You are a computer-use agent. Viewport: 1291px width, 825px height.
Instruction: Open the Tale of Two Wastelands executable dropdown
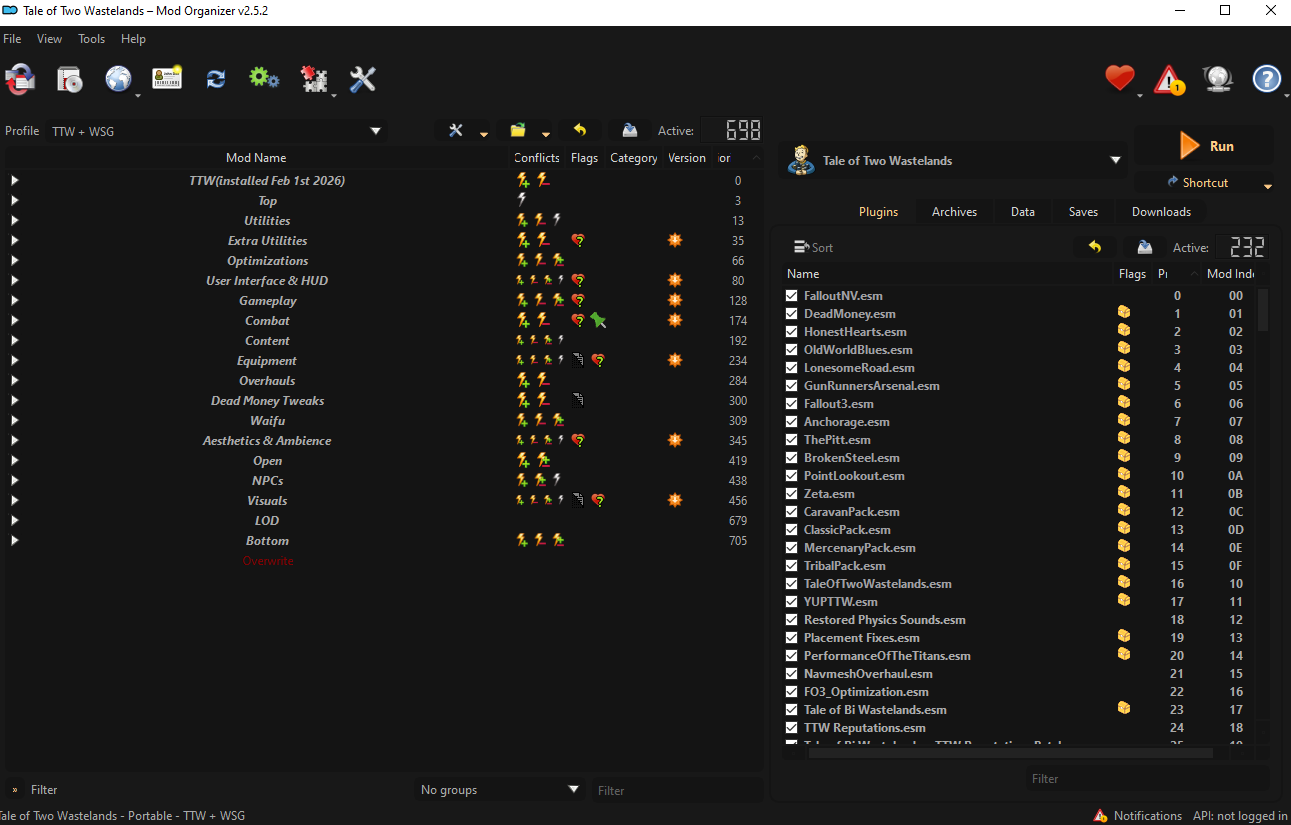coord(955,160)
